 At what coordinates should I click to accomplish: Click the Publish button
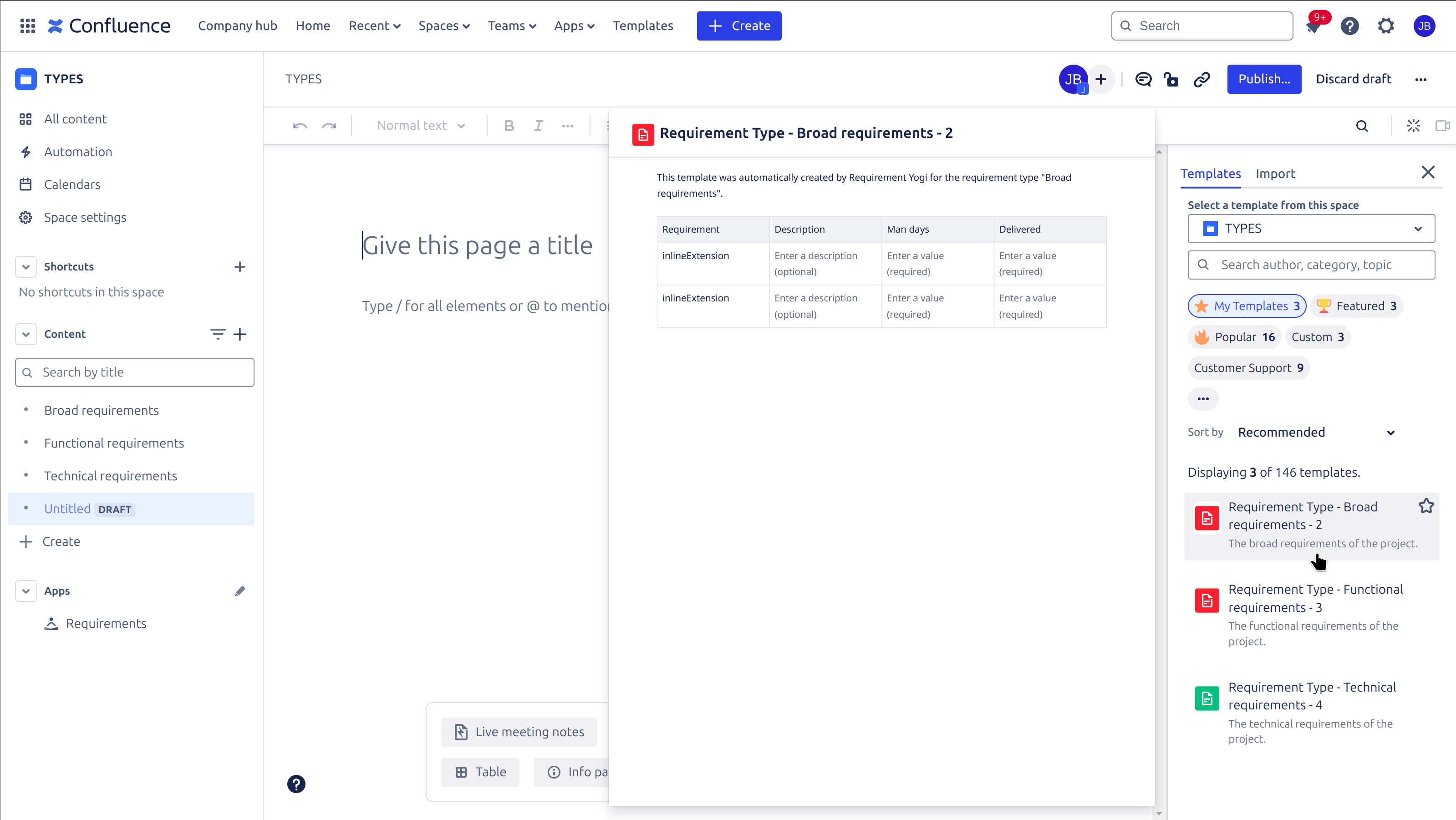click(1263, 79)
